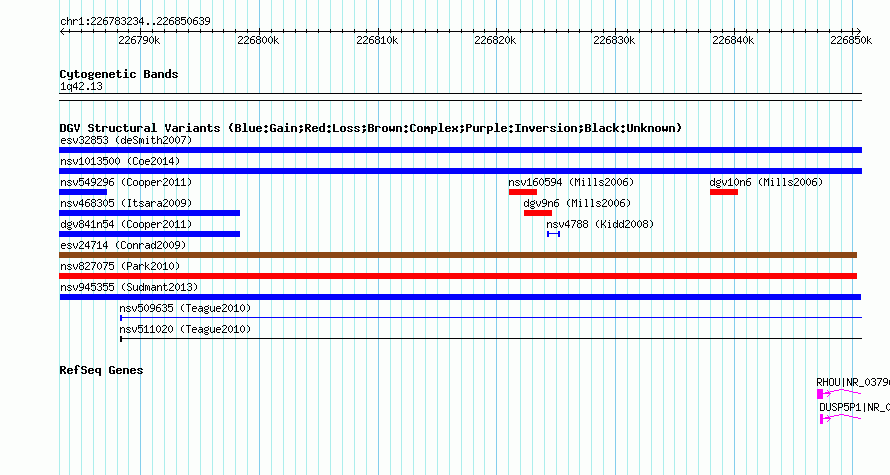Click the 1q42.13 band label
The image size is (890, 475).
tap(81, 86)
